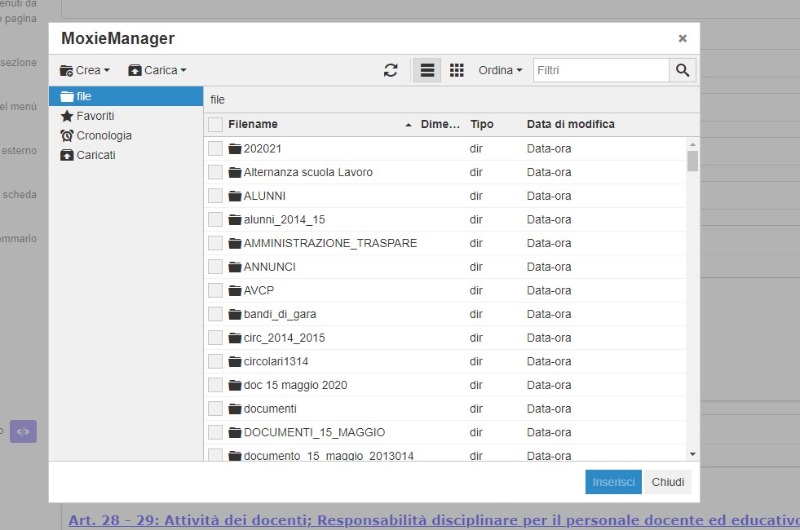Click the refresh icon in toolbar
The width and height of the screenshot is (800, 530).
[391, 70]
